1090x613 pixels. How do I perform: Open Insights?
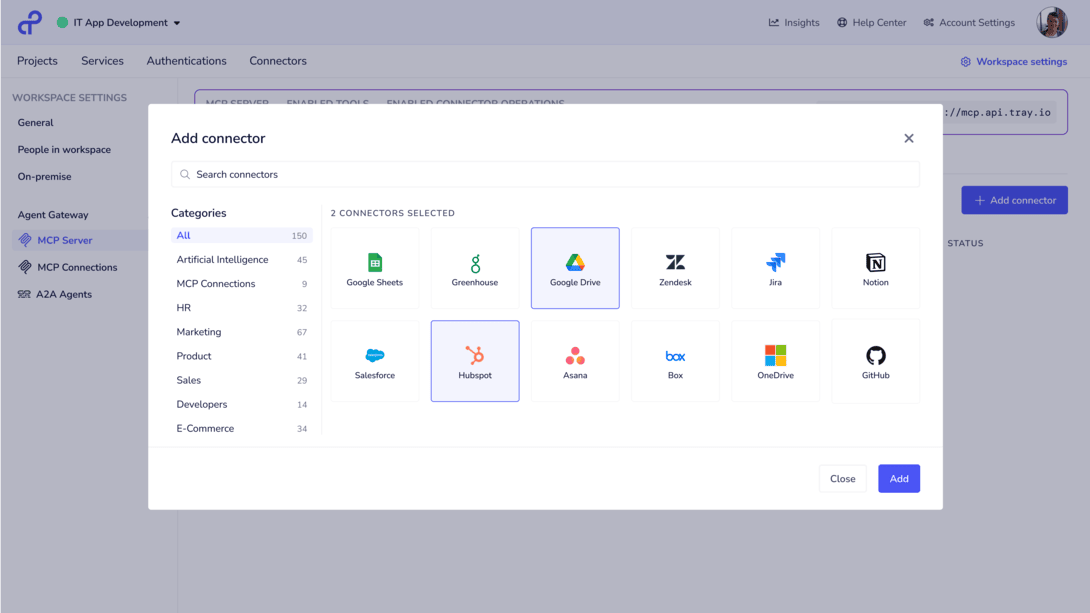(794, 22)
